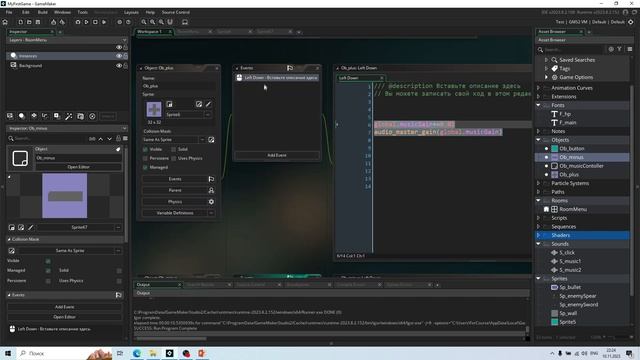Toggle Visible checkbox in Ob_plus object window

click(x=145, y=149)
